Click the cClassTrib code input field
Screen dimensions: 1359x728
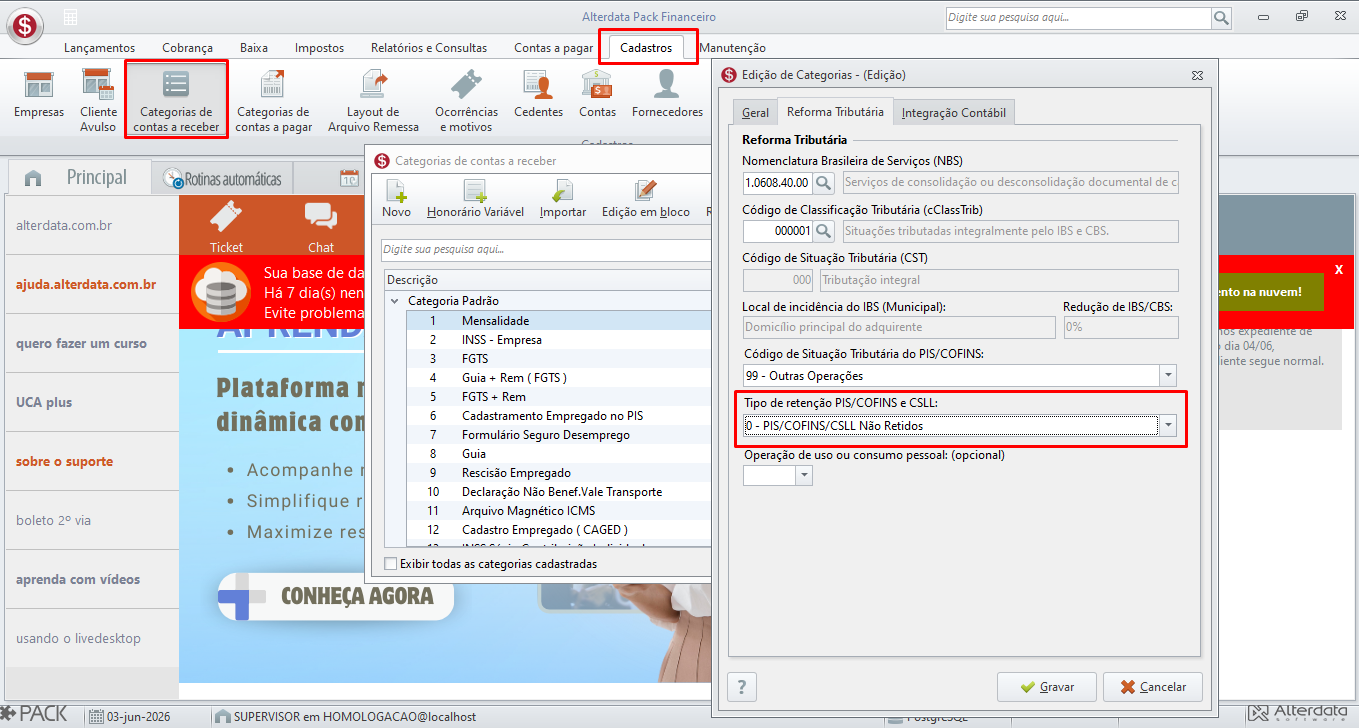777,232
